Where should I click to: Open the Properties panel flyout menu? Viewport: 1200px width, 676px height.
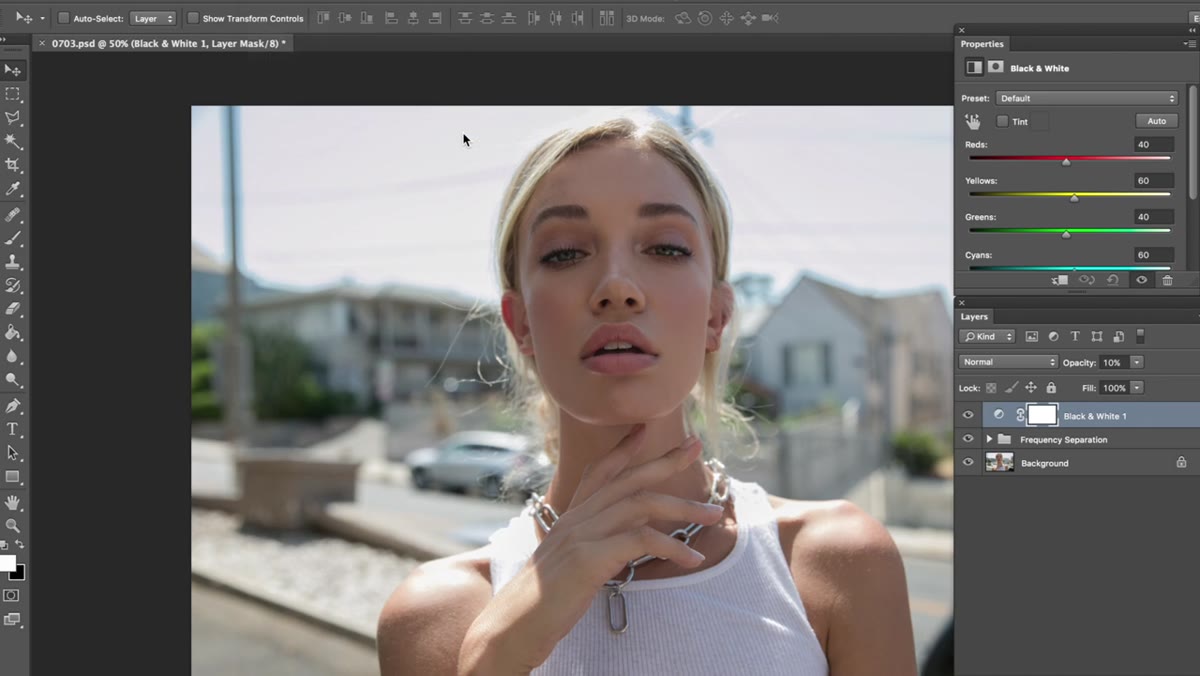pyautogui.click(x=1189, y=44)
